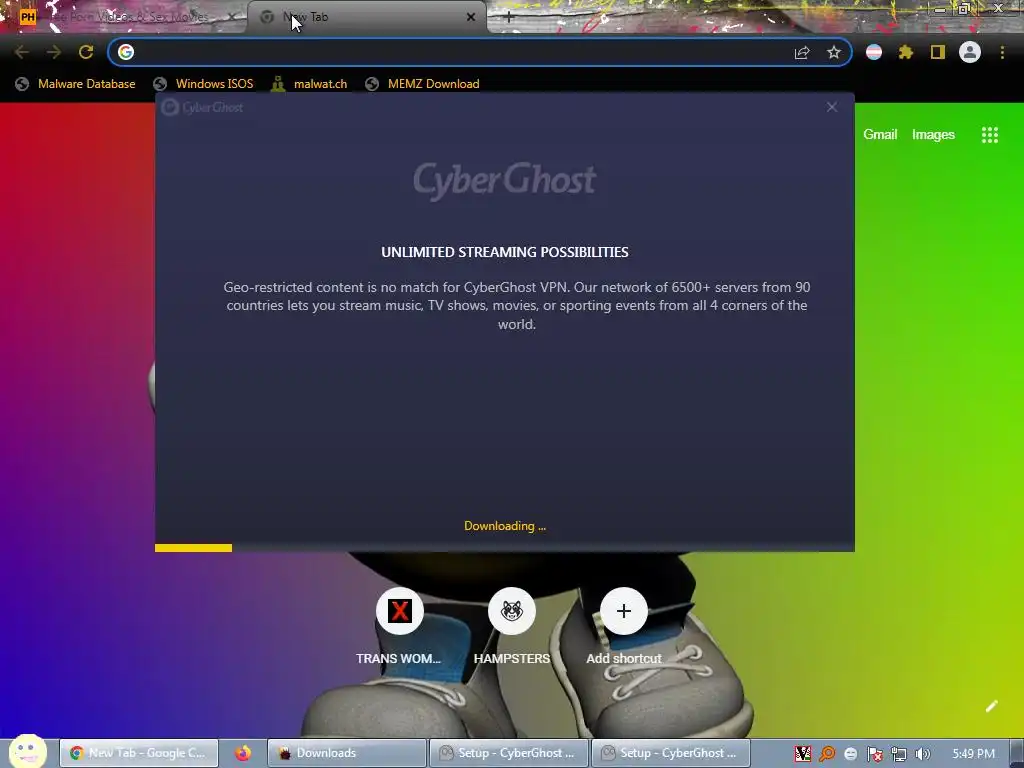
Task: Open the Google apps grid
Action: (x=989, y=135)
